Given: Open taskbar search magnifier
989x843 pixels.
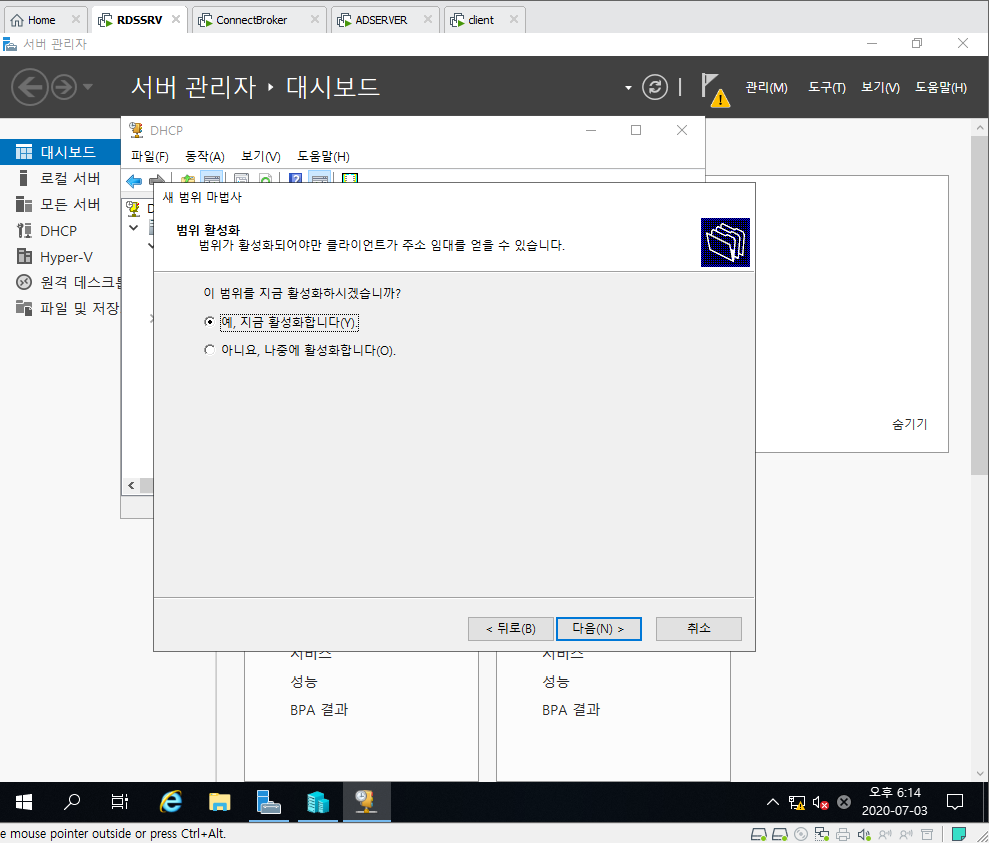Looking at the screenshot, I should 72,801.
